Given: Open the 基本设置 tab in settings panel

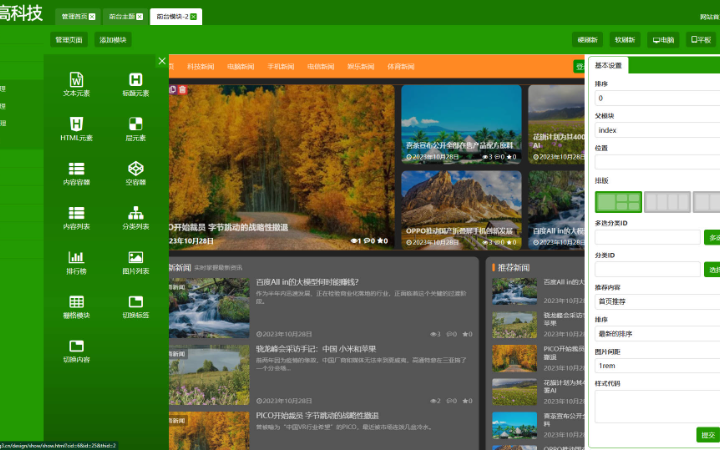Looking at the screenshot, I should pyautogui.click(x=609, y=66).
